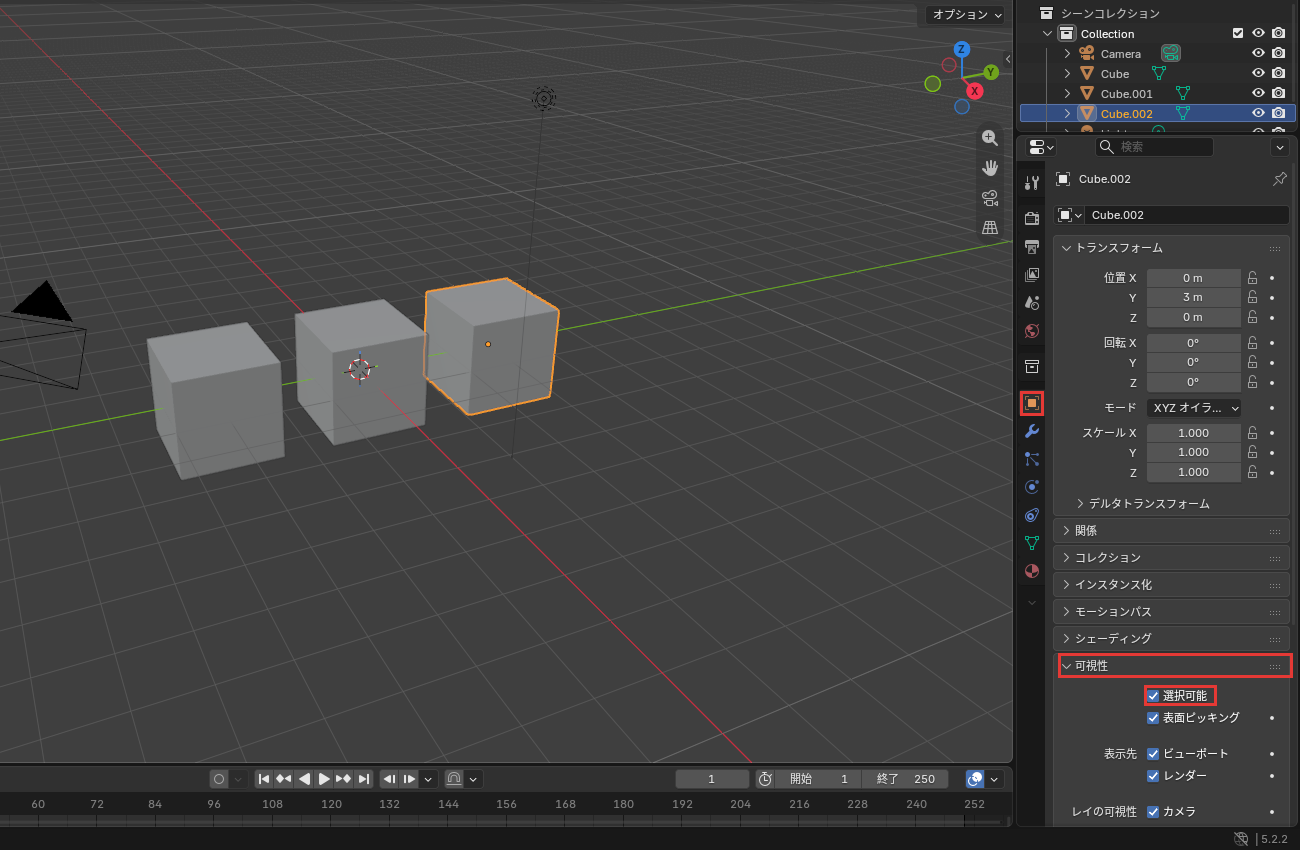Viewport: 1300px width, 850px height.
Task: Open the Material properties tab
Action: (x=1032, y=571)
